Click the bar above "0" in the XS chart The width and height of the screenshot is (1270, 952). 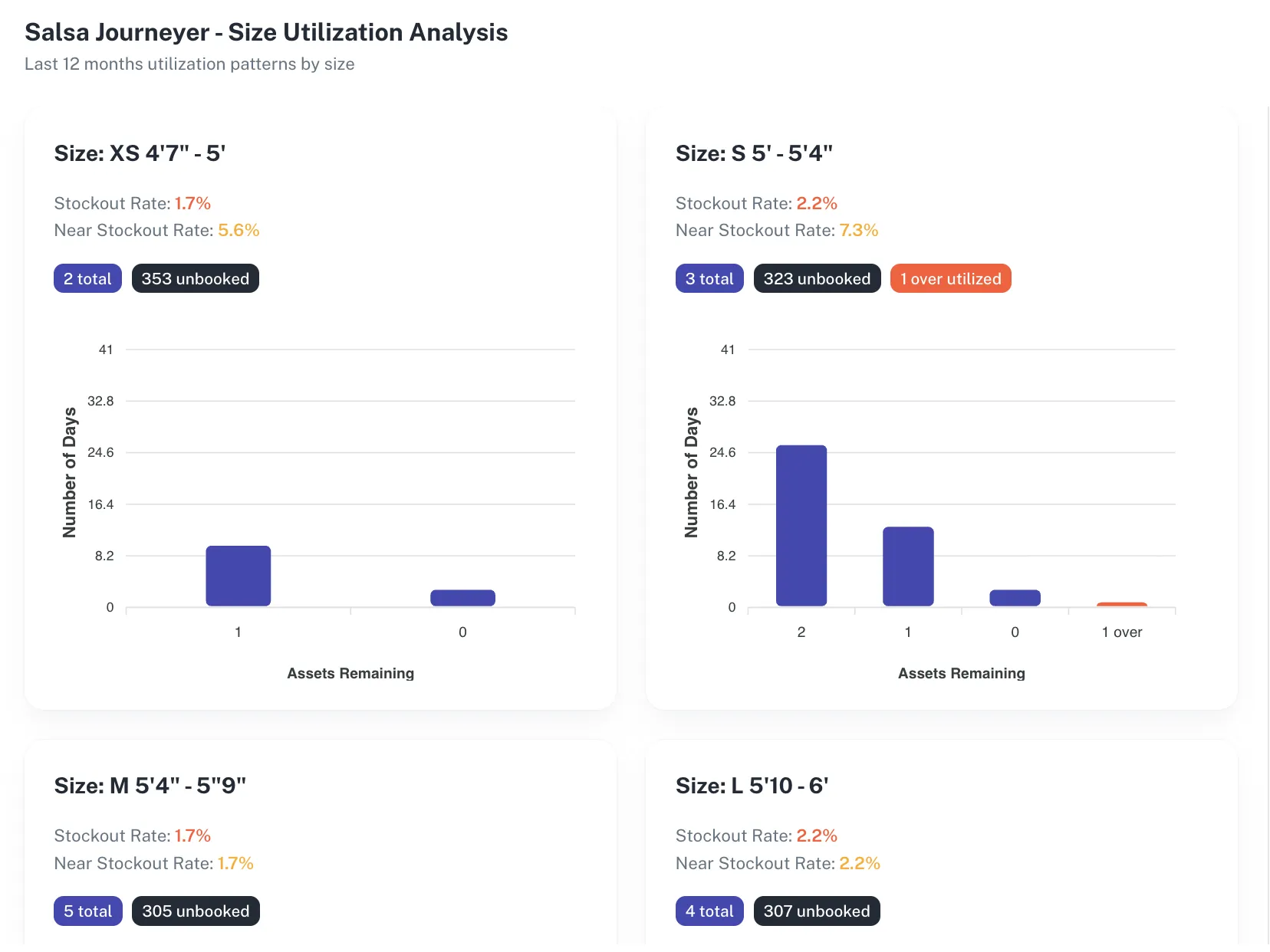tap(462, 598)
